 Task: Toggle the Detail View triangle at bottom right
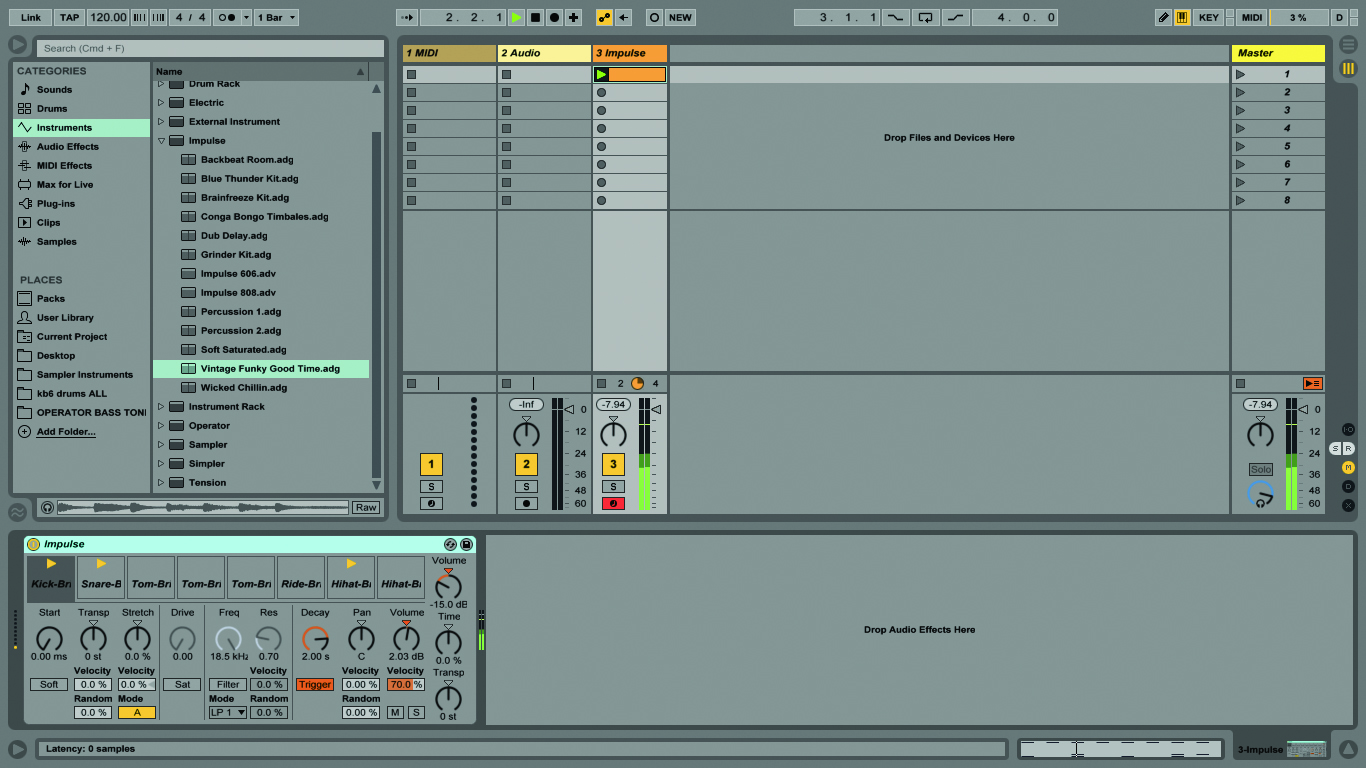click(1348, 748)
